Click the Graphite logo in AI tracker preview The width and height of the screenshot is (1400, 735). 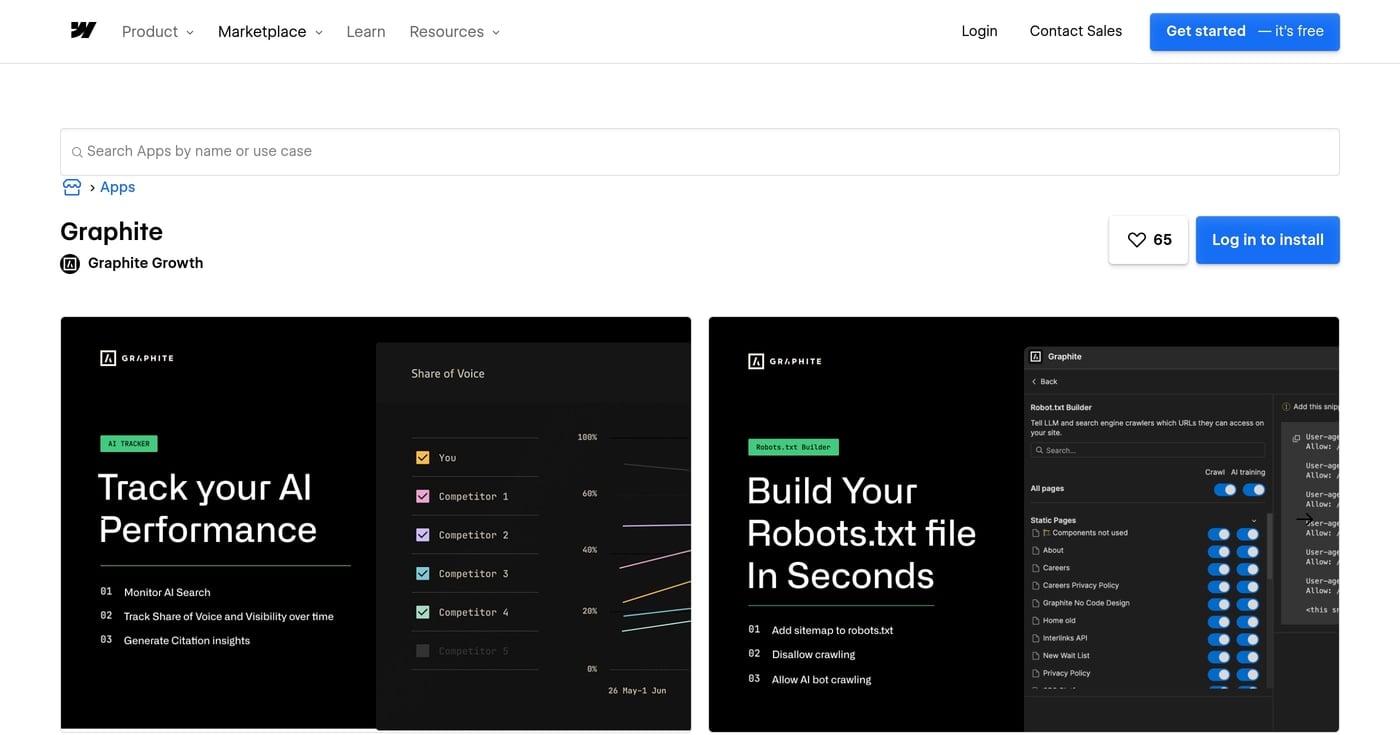click(x=137, y=358)
